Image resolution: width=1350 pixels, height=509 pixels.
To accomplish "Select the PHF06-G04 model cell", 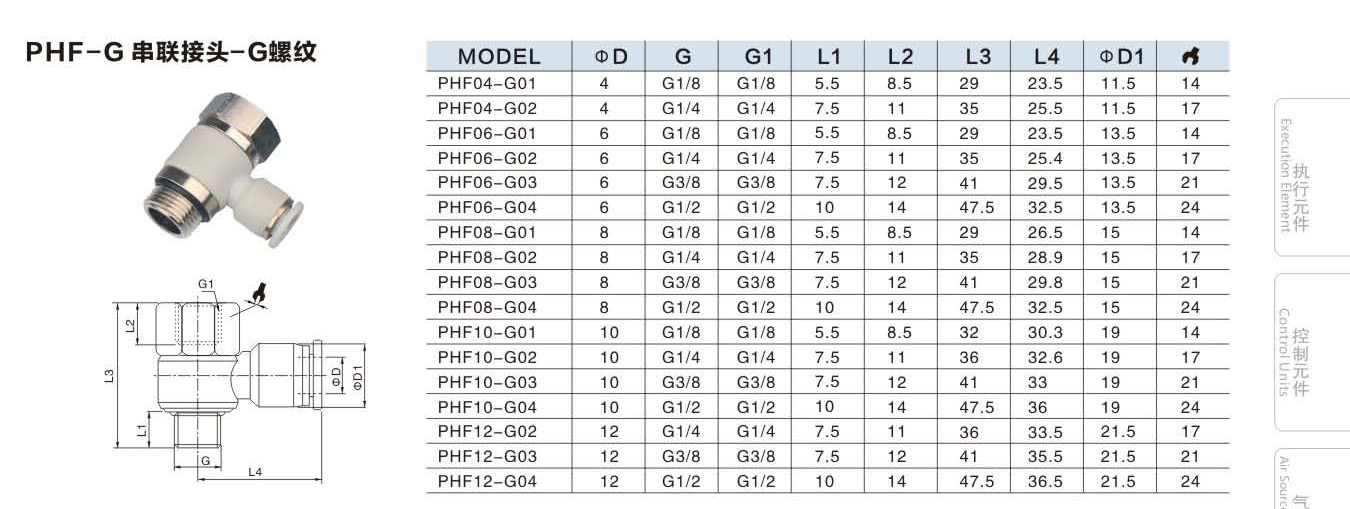I will 487,208.
